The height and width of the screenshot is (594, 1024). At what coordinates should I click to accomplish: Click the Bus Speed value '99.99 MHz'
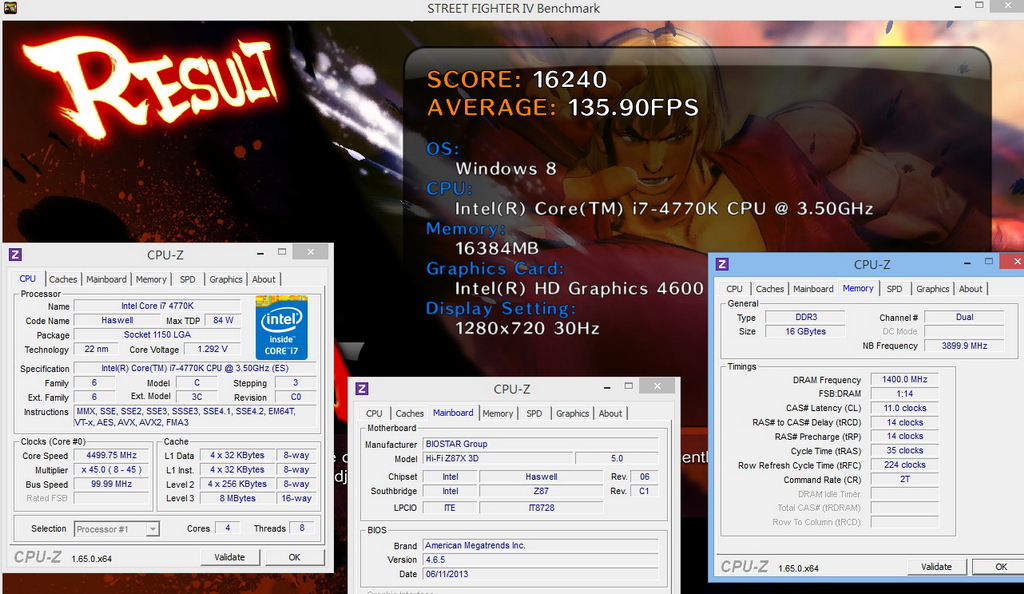click(x=111, y=484)
